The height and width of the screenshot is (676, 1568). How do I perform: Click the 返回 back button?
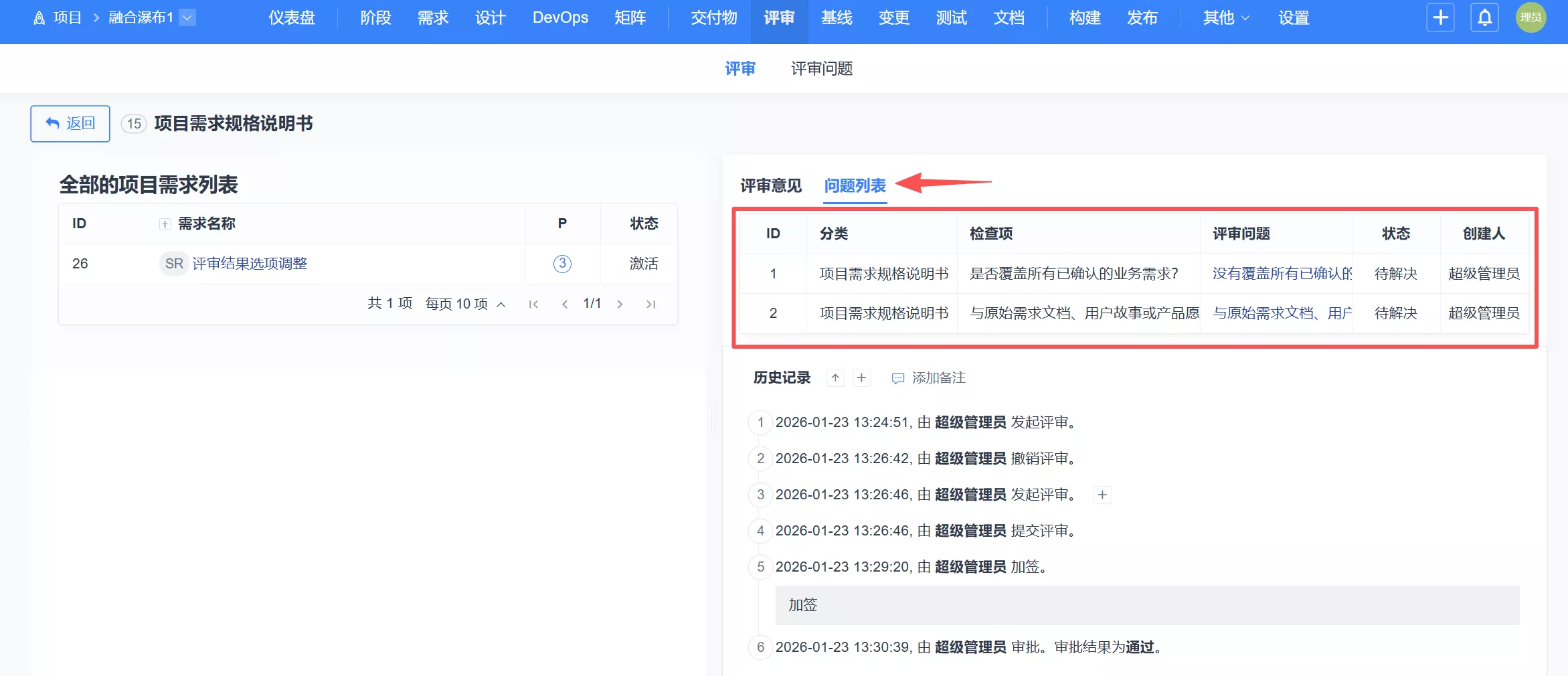click(x=70, y=123)
